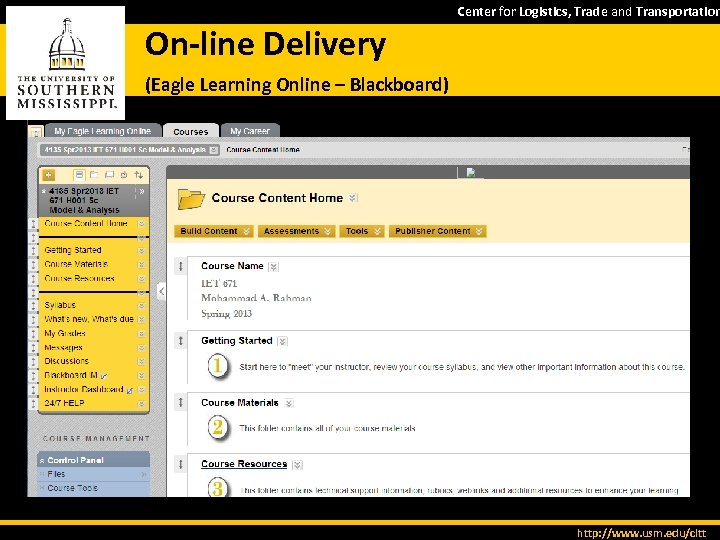This screenshot has width=720, height=540.
Task: Click the http://www.usm.edu/cltt link
Action: 641,533
